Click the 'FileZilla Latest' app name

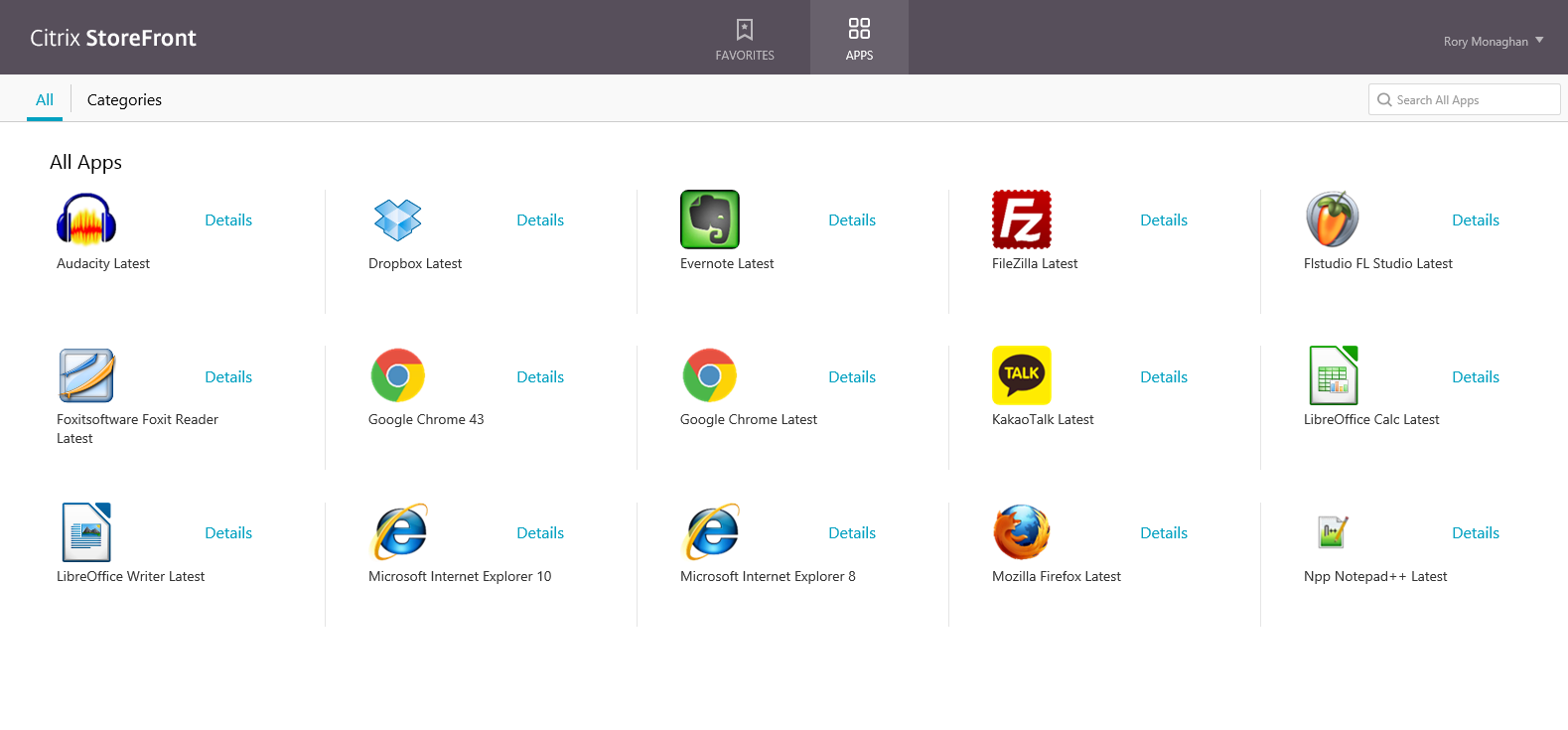coord(1035,263)
